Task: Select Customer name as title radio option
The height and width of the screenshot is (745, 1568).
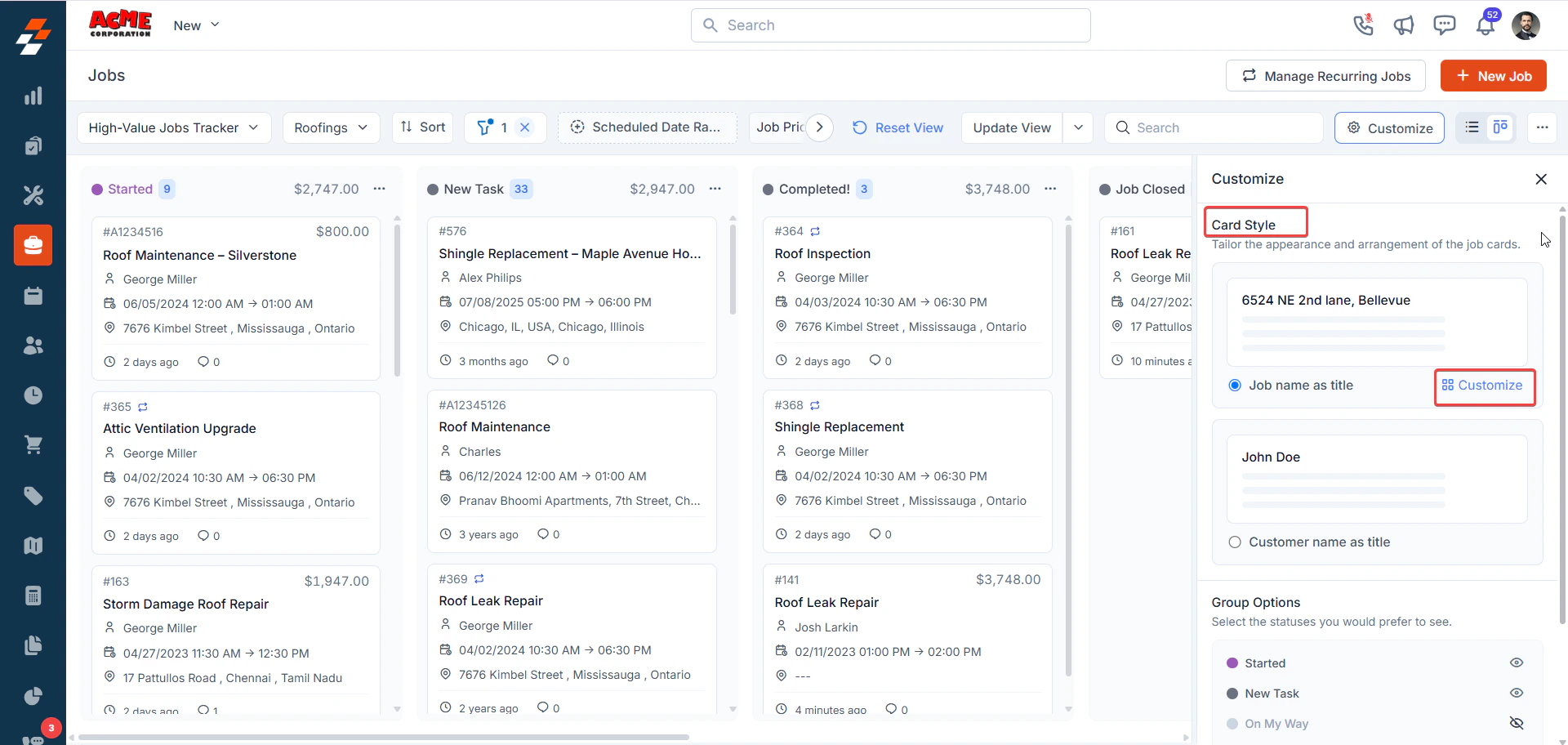Action: pos(1235,542)
